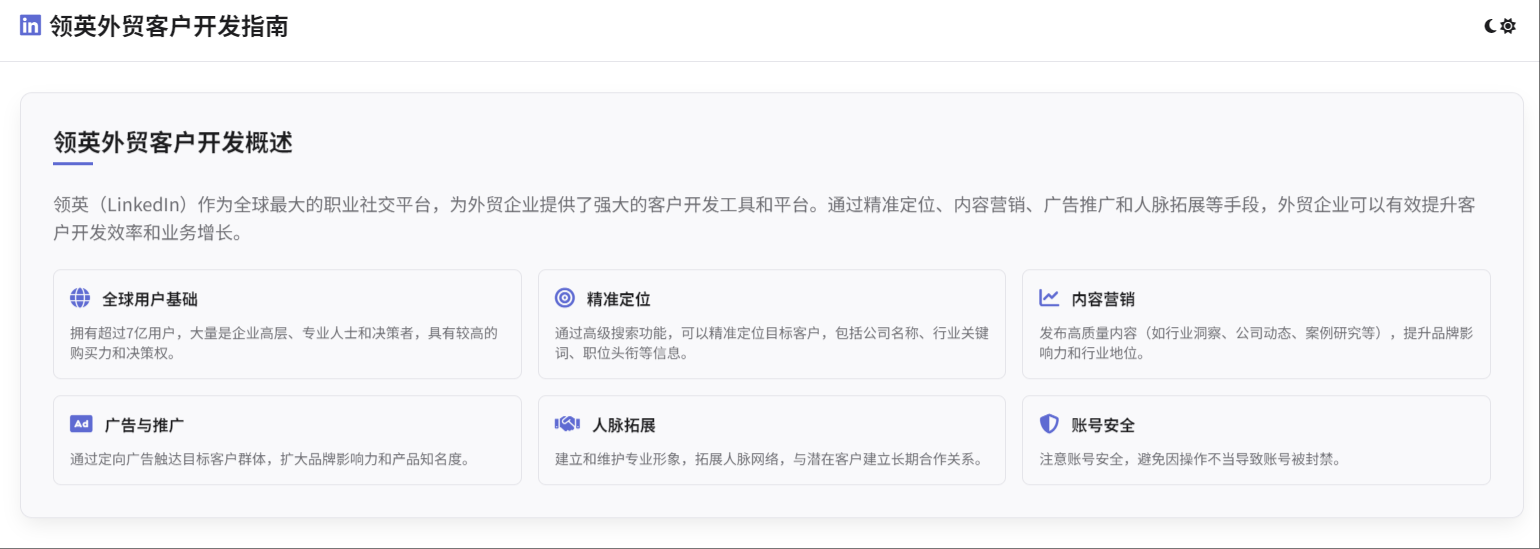Click the description starting 拥有超过7亿用户

284,343
